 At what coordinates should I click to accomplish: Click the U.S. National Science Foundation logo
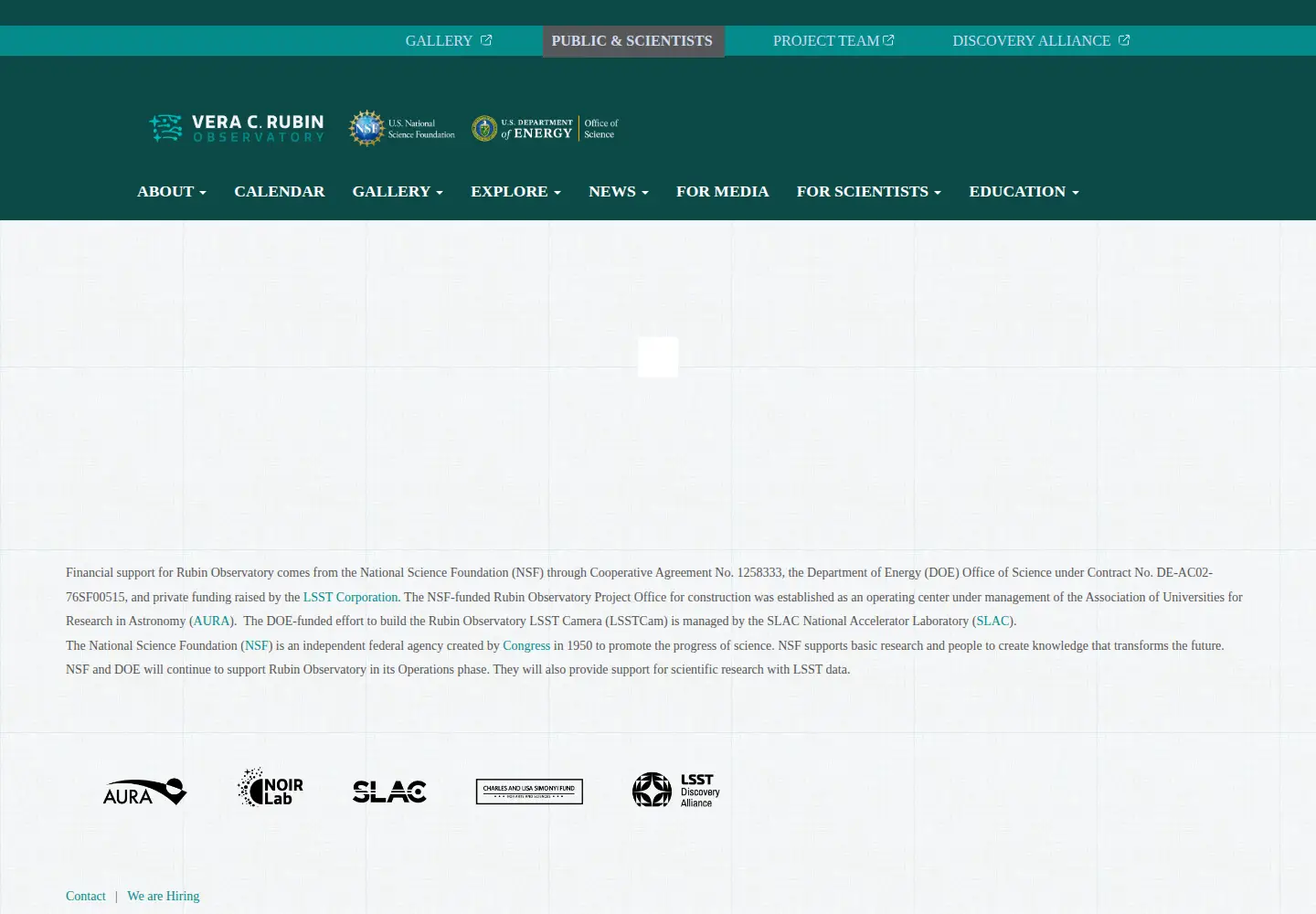pos(402,129)
